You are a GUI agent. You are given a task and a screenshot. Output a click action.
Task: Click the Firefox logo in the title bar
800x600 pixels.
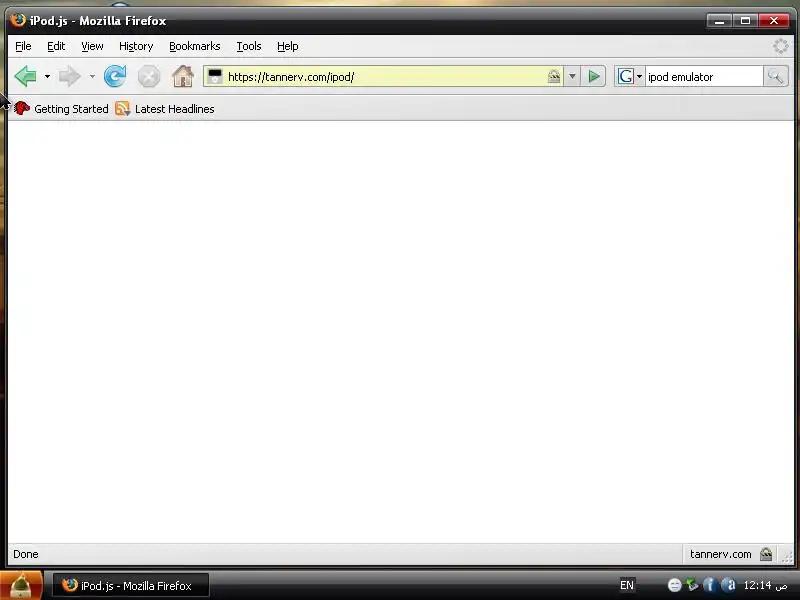pos(18,20)
